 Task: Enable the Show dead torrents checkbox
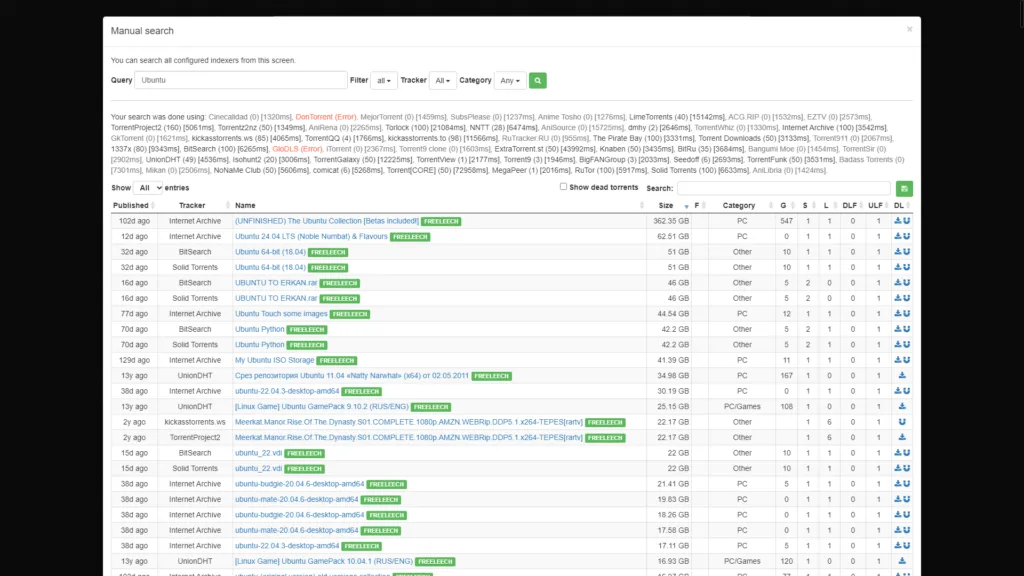[x=563, y=187]
